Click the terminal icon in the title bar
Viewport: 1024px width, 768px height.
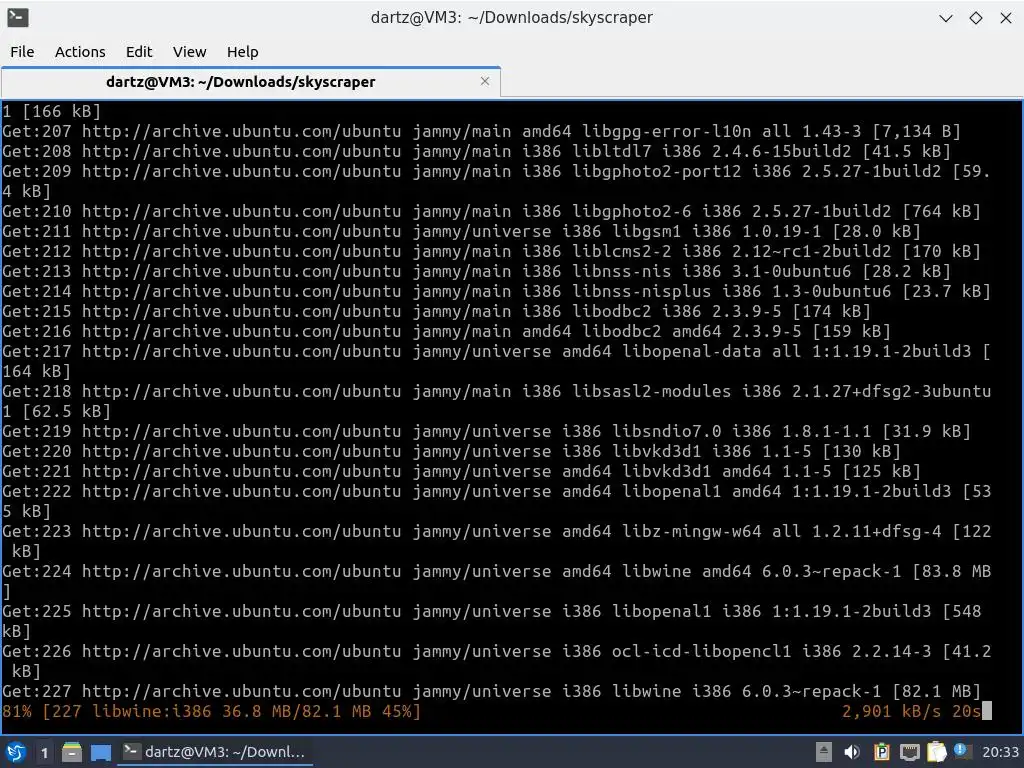pyautogui.click(x=18, y=18)
